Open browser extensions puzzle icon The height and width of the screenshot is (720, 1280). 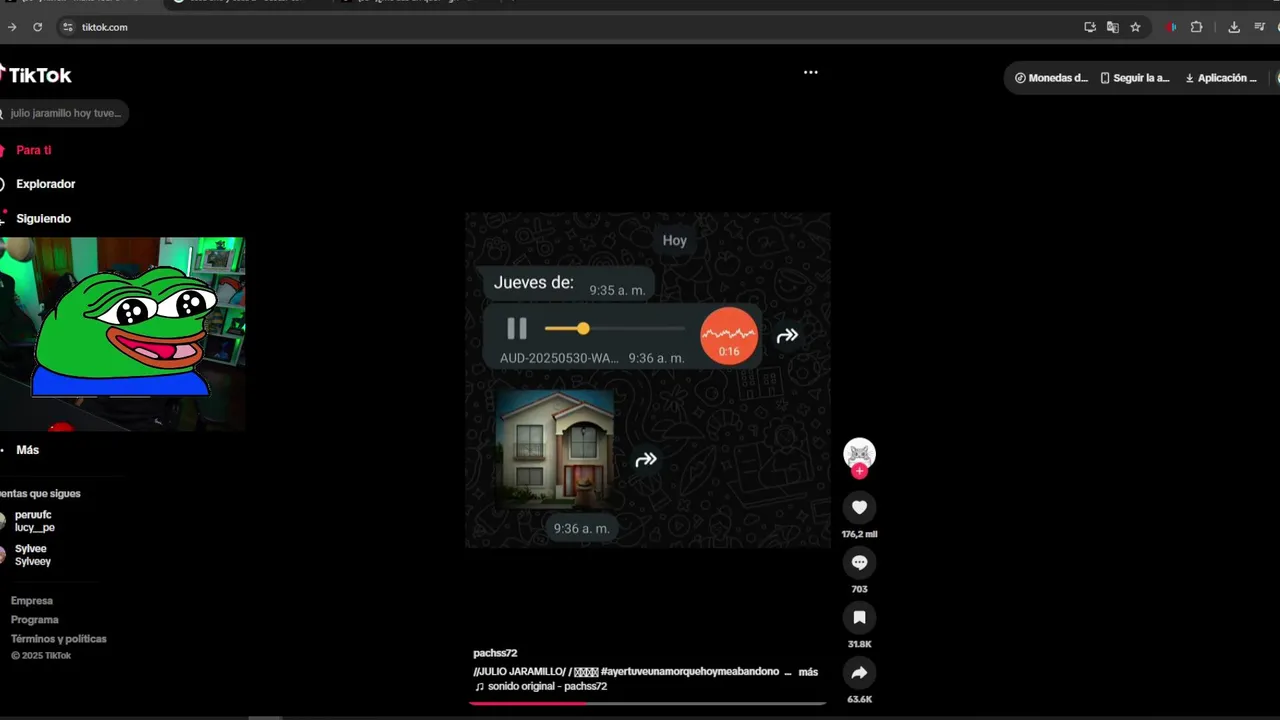(1196, 27)
